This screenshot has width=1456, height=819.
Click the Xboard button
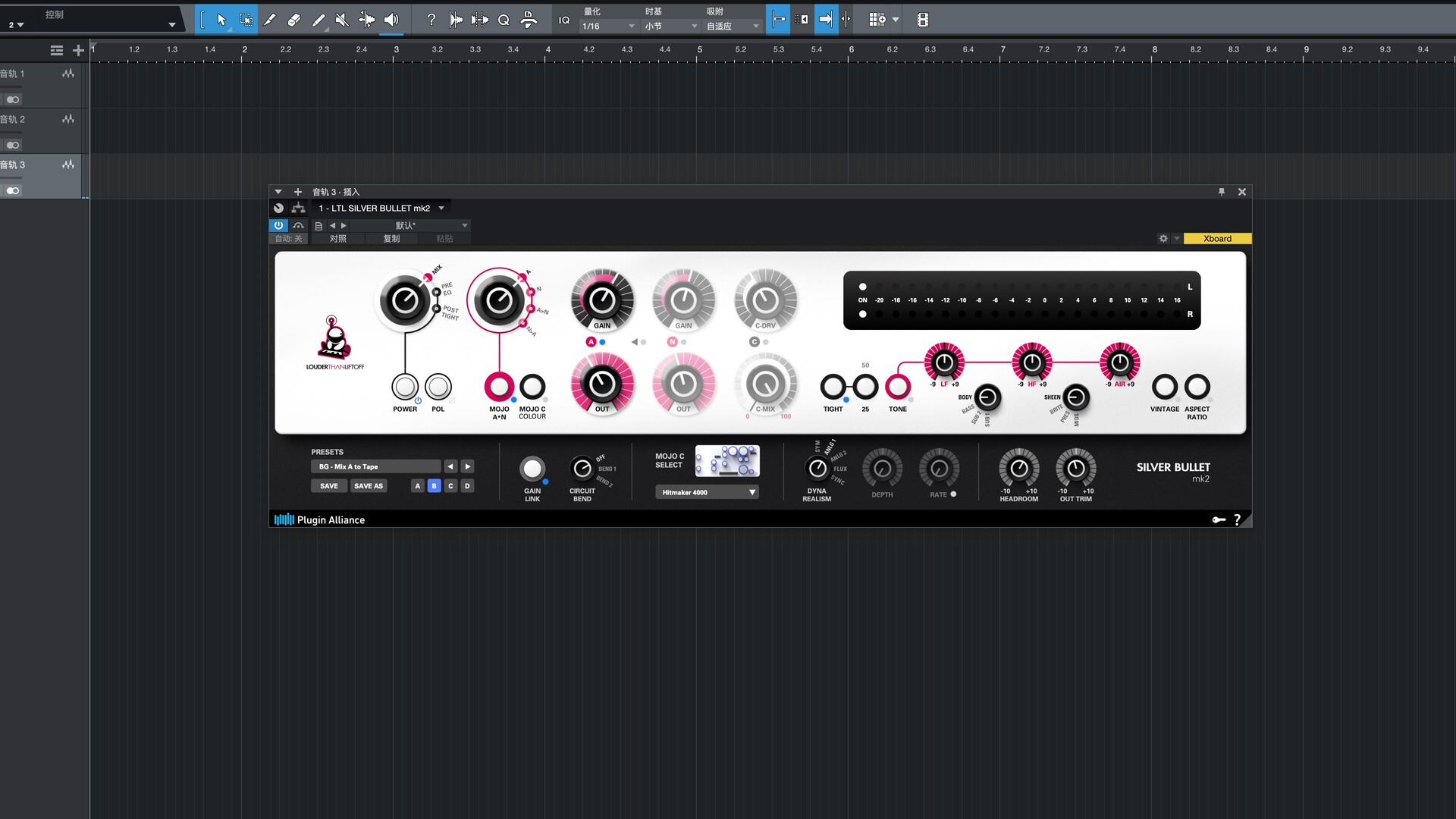coord(1217,238)
